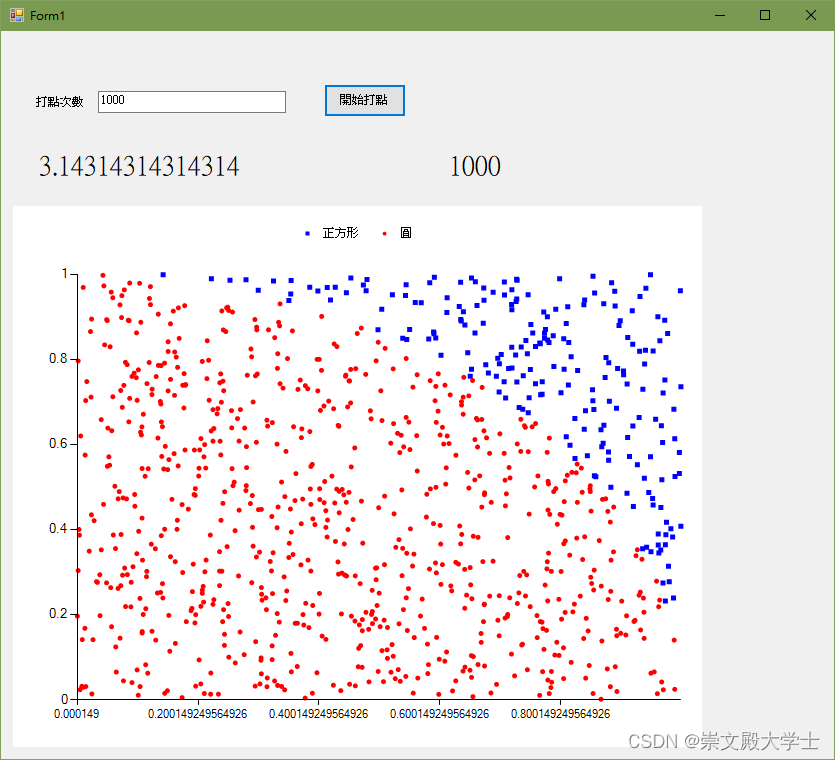Click the 打點次數 label
This screenshot has width=835, height=760.
60,102
